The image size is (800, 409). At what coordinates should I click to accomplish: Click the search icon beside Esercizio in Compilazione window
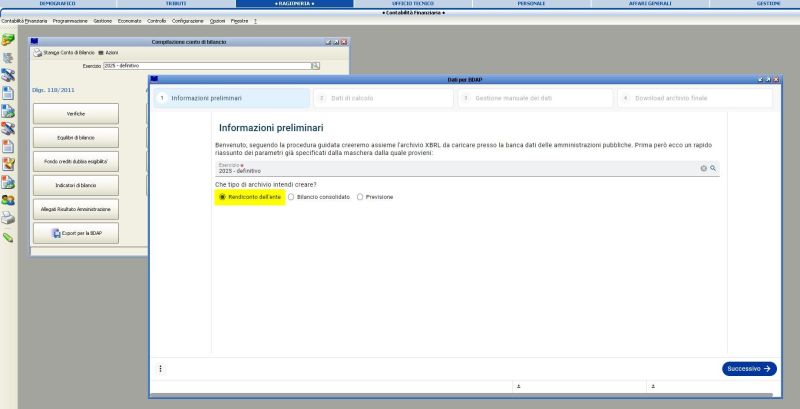pos(316,66)
